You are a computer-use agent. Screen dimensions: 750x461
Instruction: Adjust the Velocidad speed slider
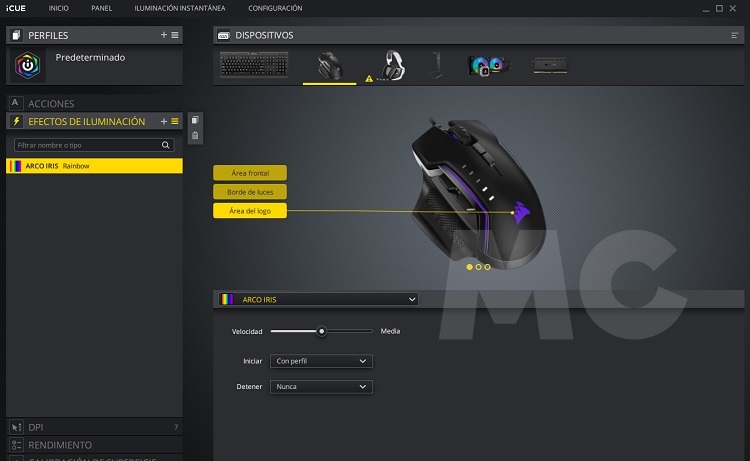coord(321,331)
